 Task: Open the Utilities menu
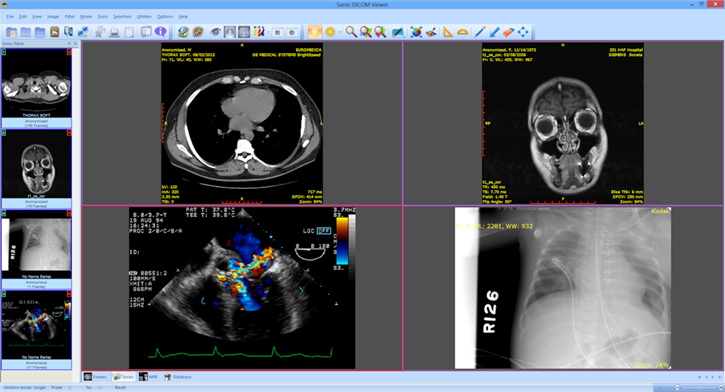[144, 17]
